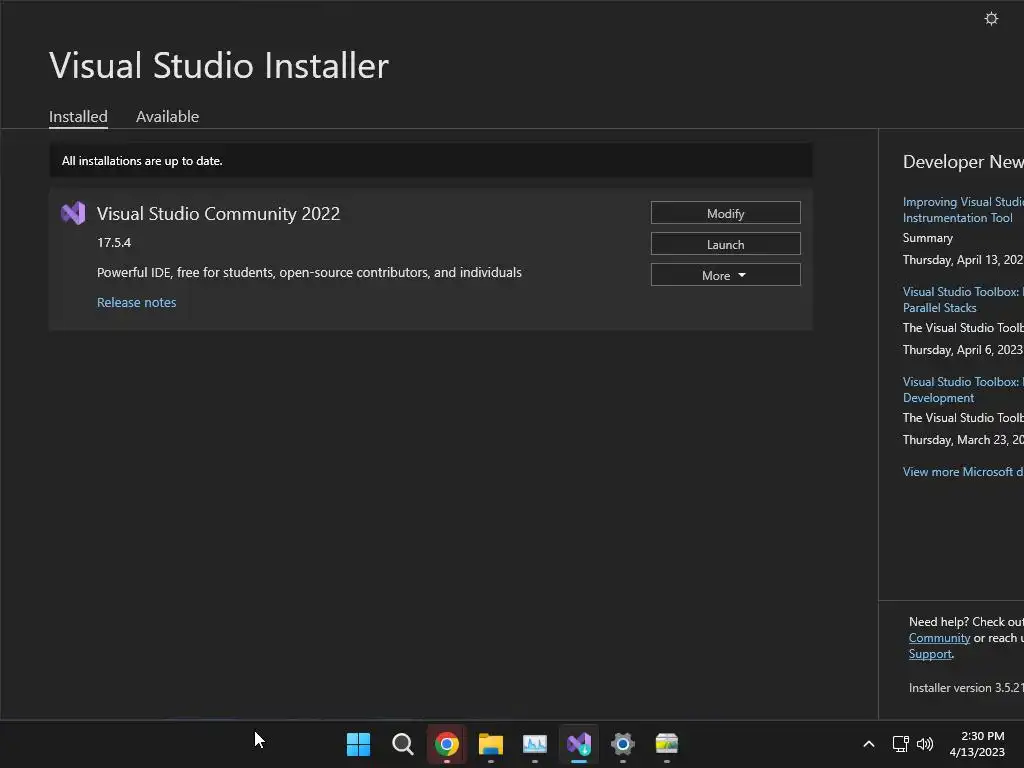Screen dimensions: 1024x768
Task: Open File Explorer from the taskbar
Action: coord(490,744)
